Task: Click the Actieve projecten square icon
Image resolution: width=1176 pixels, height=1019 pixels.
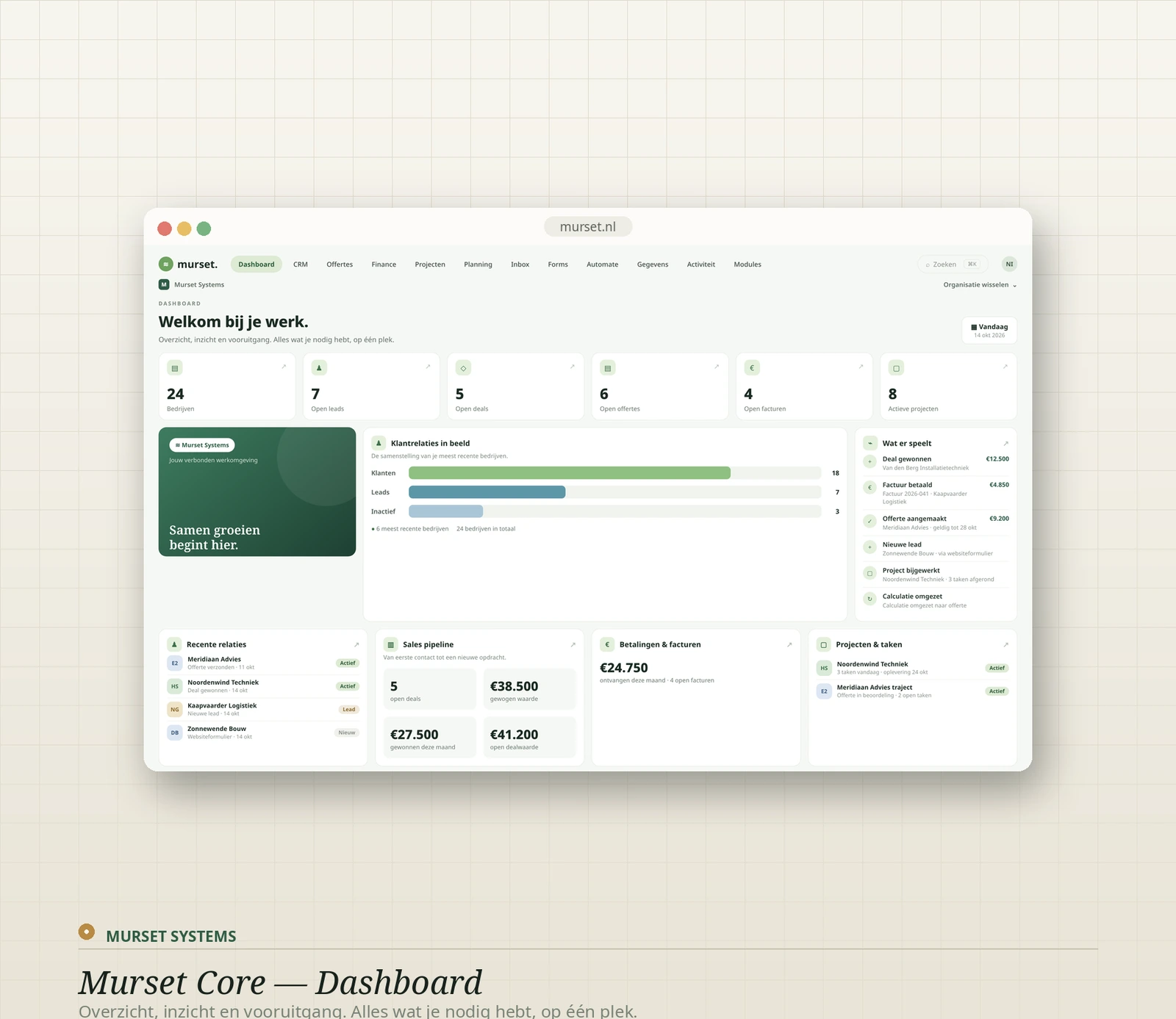Action: tap(896, 368)
